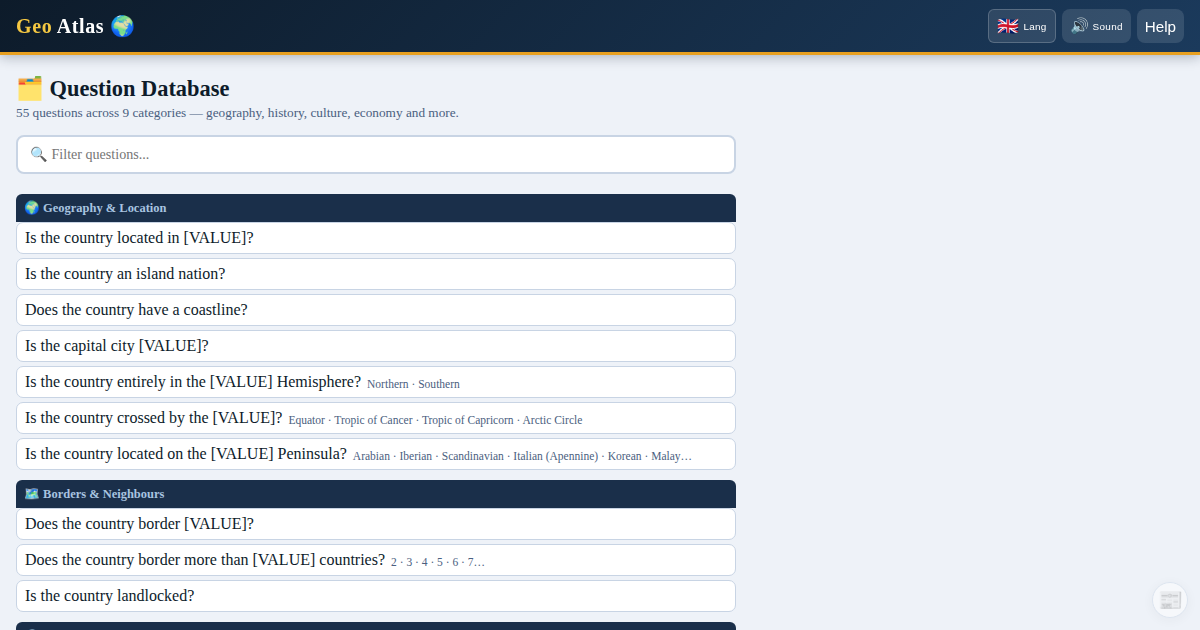Select 'Is the country landlocked?'
Viewport: 1200px width, 630px height.
click(376, 596)
